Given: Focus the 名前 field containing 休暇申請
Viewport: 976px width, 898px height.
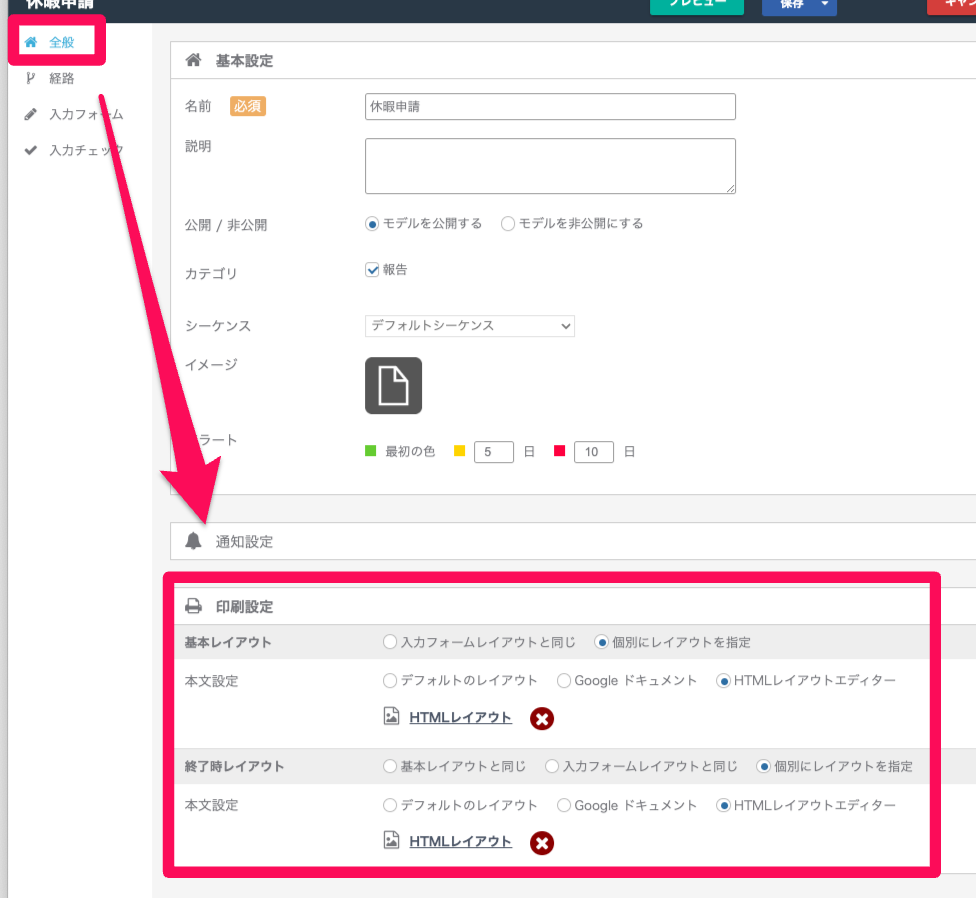Looking at the screenshot, I should tap(550, 106).
